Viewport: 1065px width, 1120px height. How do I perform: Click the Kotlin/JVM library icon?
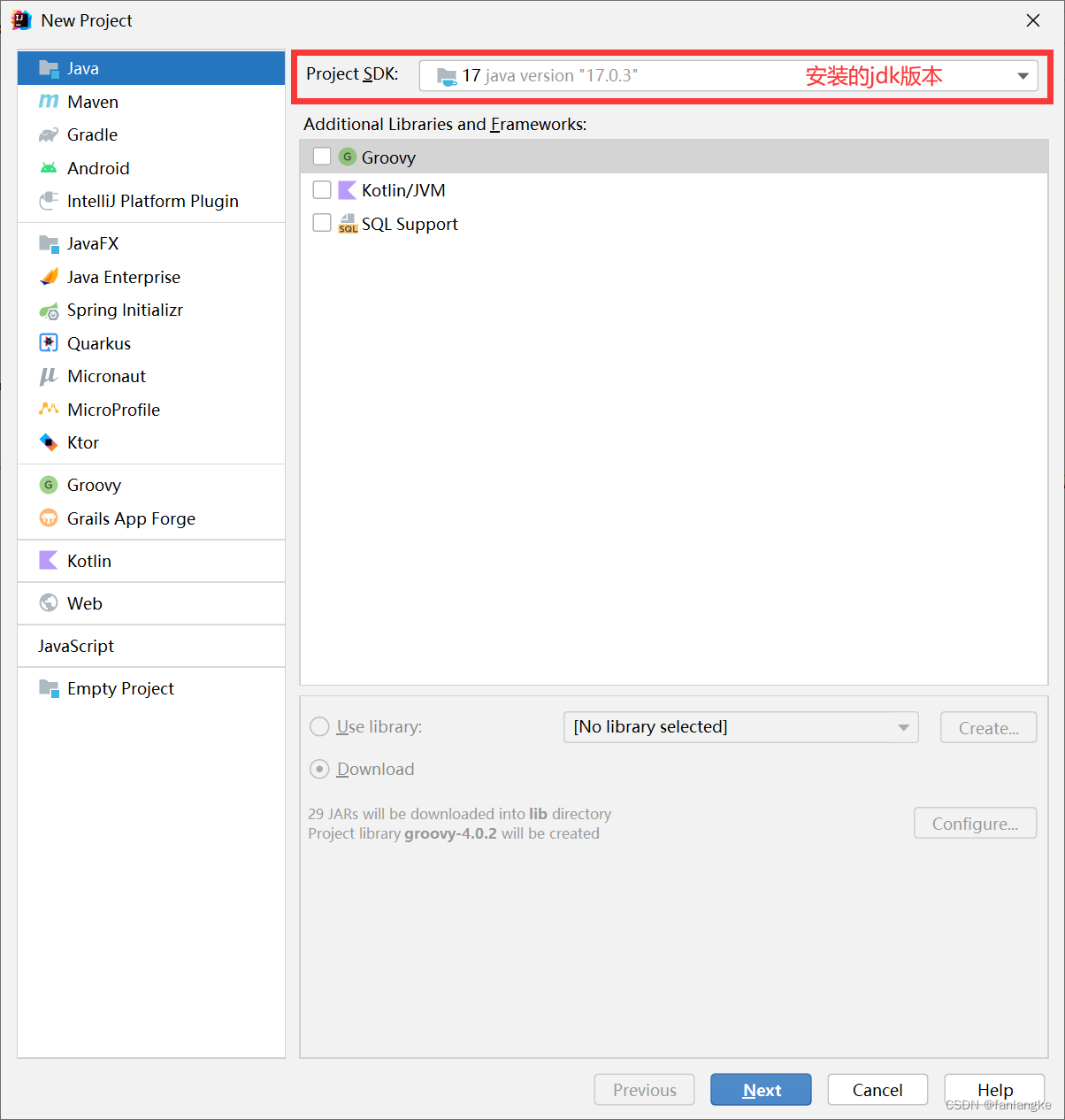pyautogui.click(x=348, y=190)
